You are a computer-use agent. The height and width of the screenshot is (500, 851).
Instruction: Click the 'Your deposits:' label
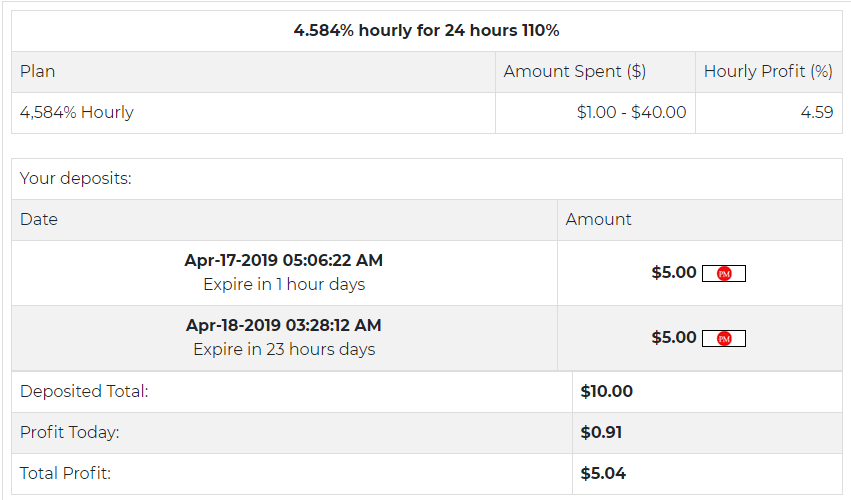[76, 179]
